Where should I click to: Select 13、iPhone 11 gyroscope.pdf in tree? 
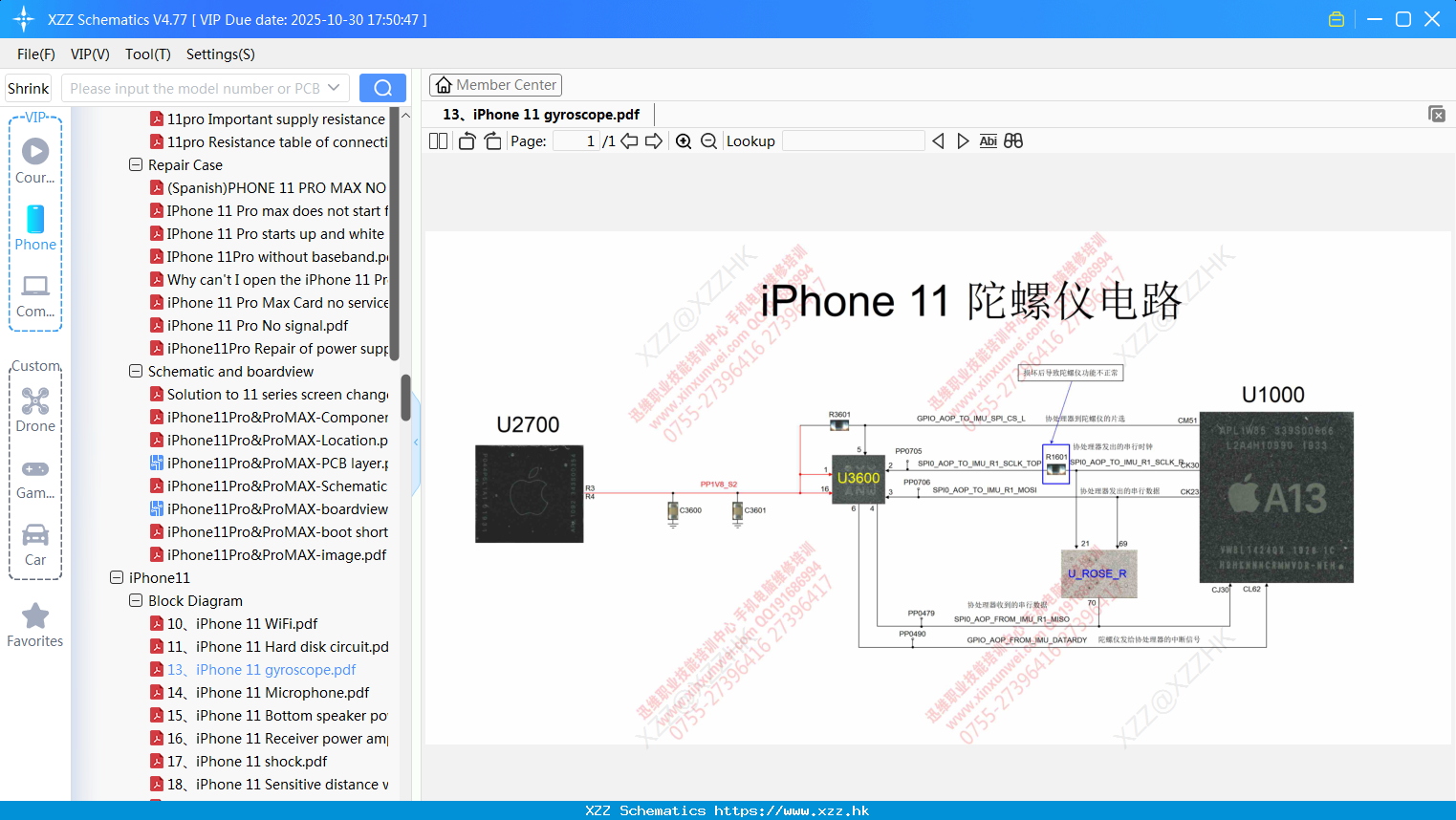click(x=252, y=669)
